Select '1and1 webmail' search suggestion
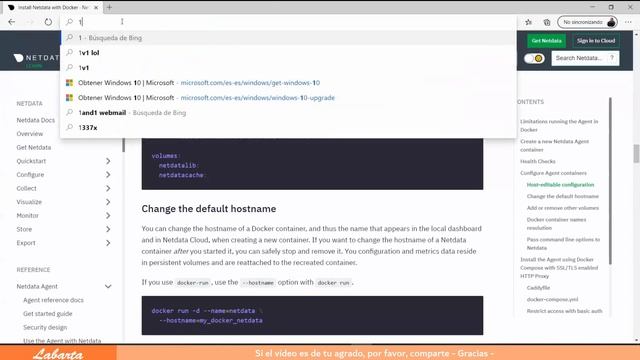 pyautogui.click(x=288, y=113)
